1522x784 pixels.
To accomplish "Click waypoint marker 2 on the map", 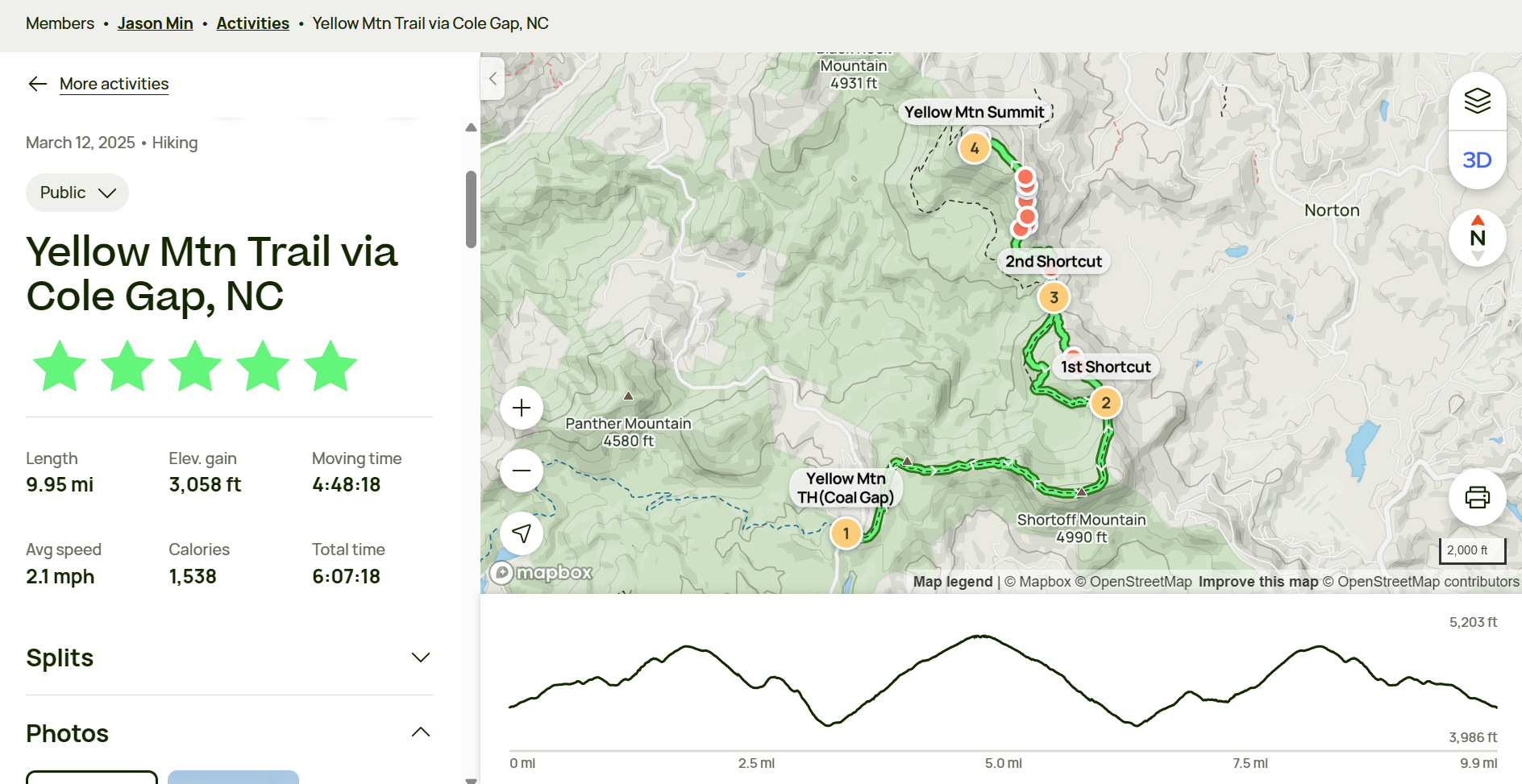I will (1106, 403).
